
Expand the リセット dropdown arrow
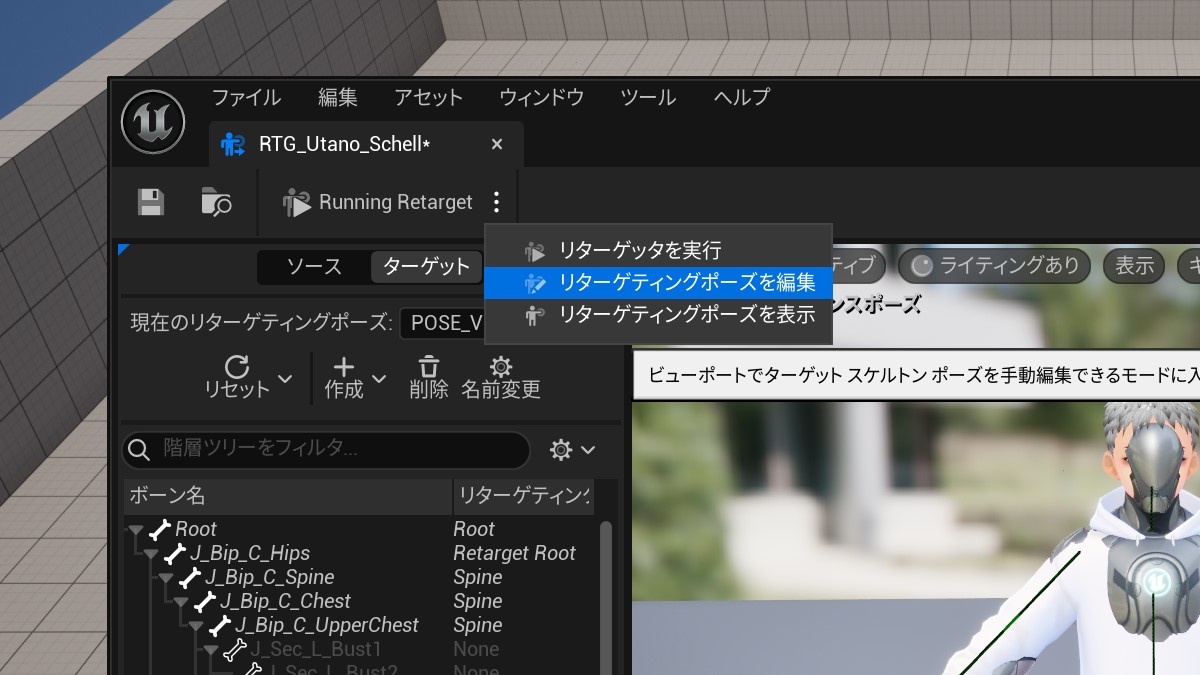coord(285,378)
